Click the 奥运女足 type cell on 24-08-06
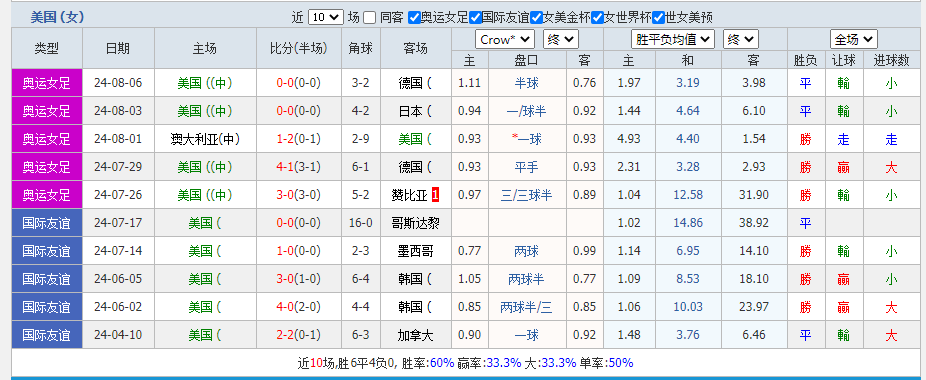Viewport: 926px width, 380px height. point(47,83)
